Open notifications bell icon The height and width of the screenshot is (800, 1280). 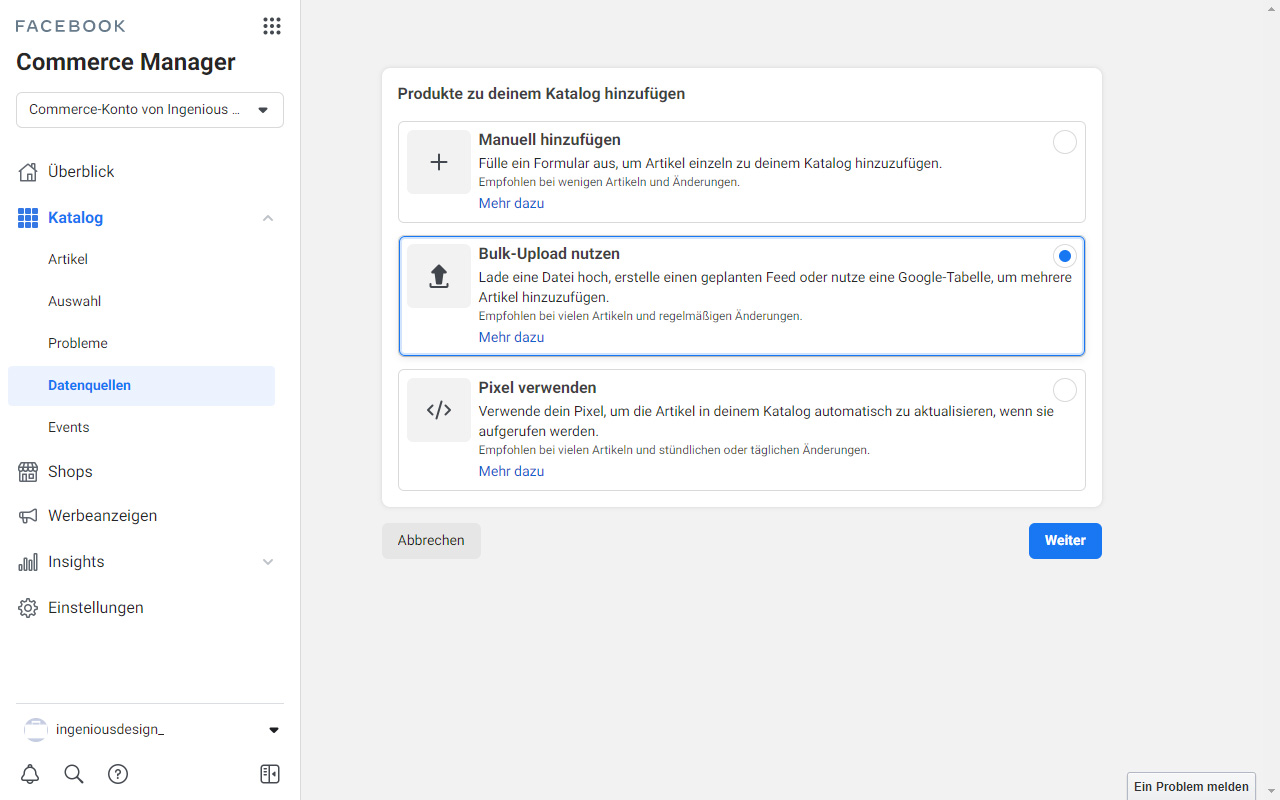tap(30, 774)
